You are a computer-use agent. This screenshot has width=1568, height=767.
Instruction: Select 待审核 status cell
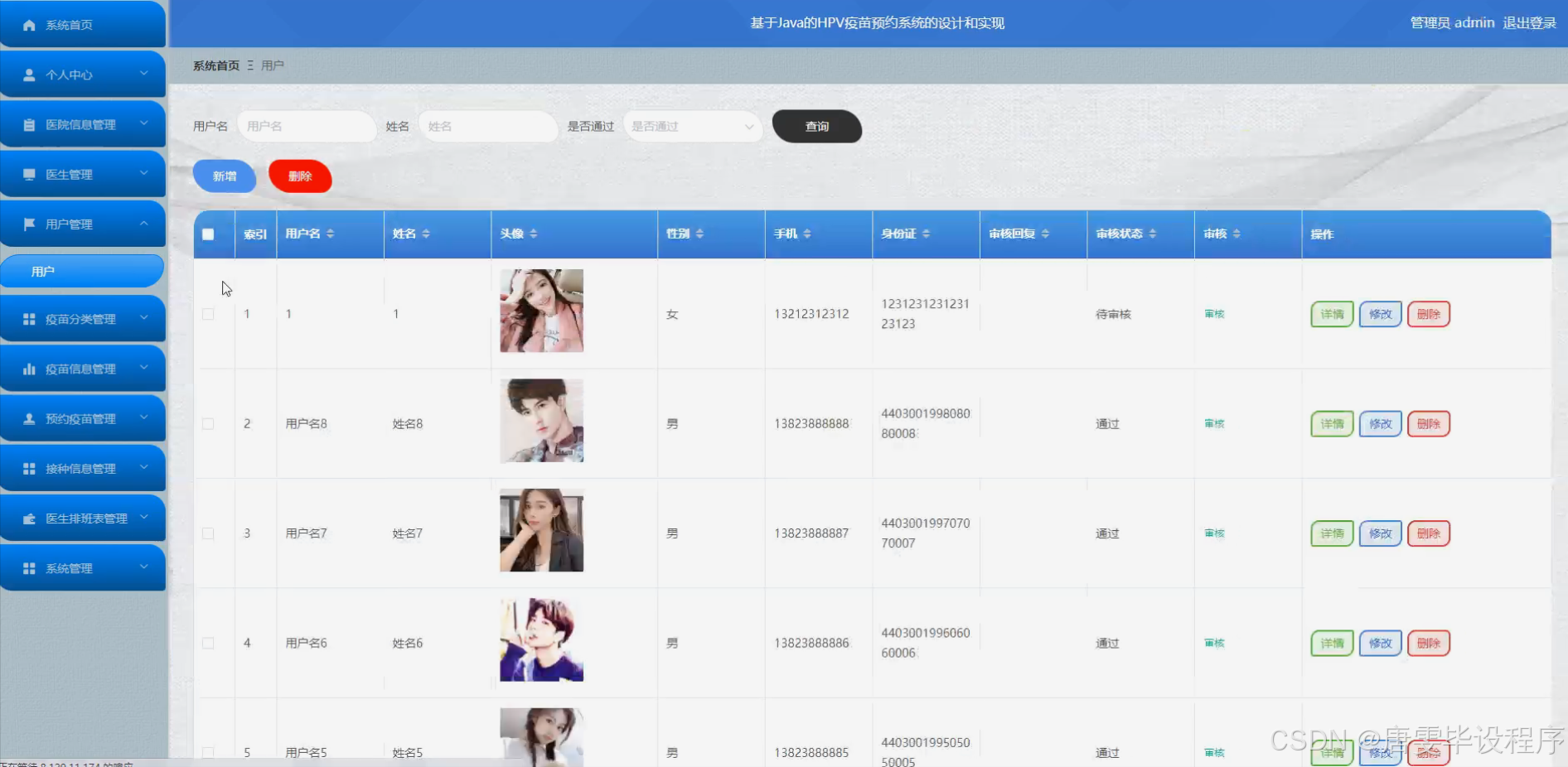[1113, 314]
